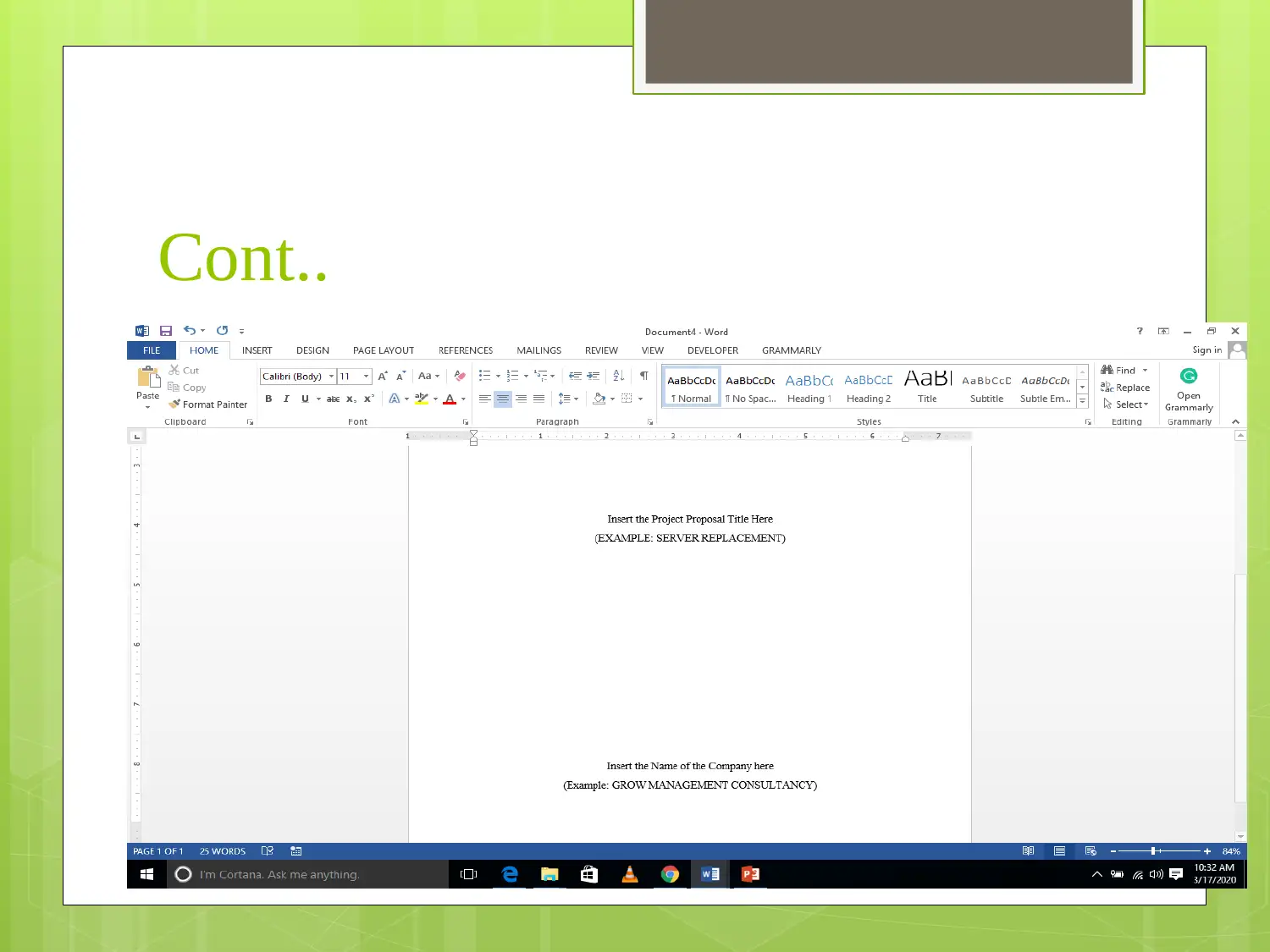Viewport: 1270px width, 952px height.
Task: Click the Increase Indent icon
Action: coord(594,376)
